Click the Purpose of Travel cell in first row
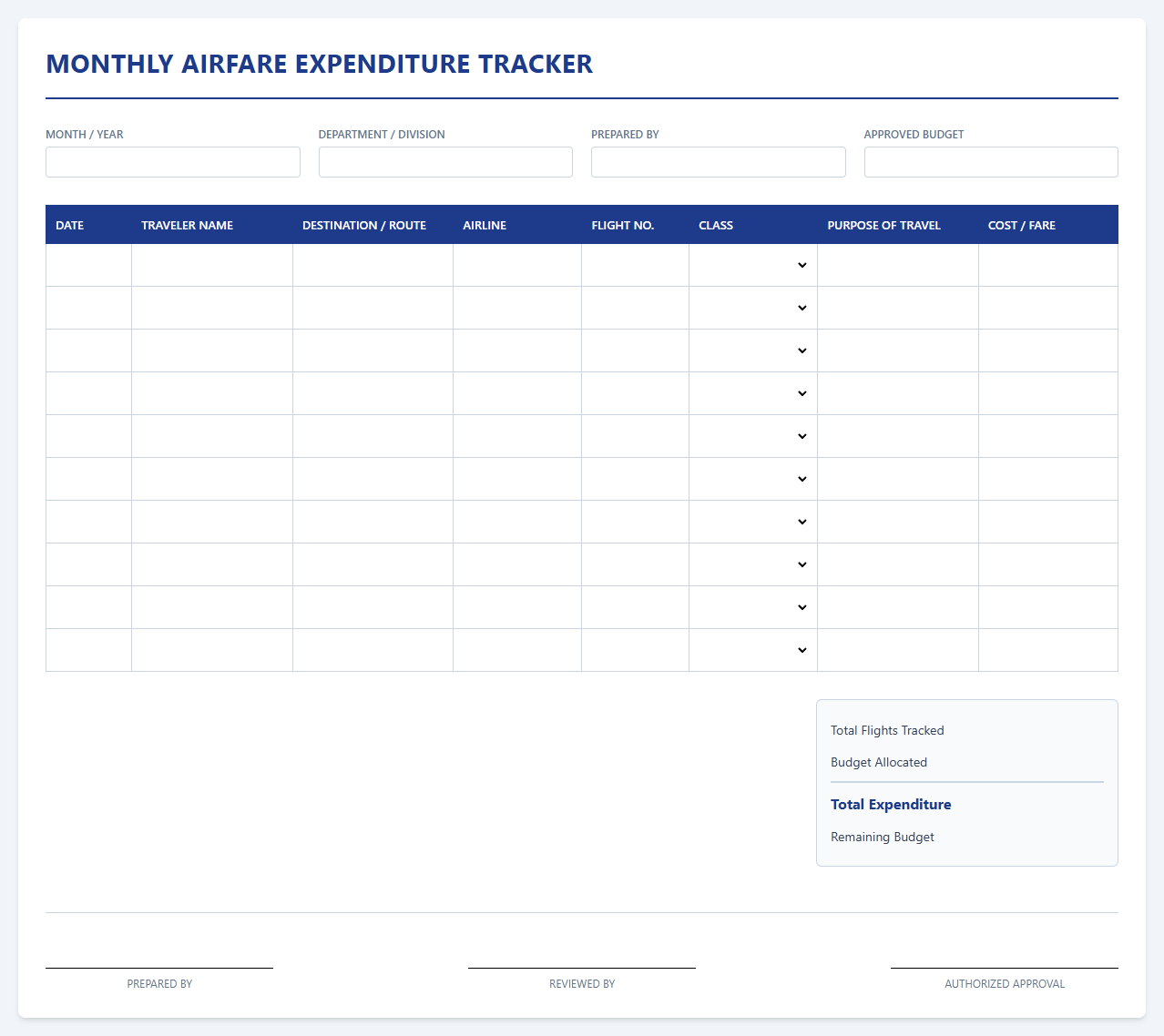1164x1036 pixels. pyautogui.click(x=898, y=265)
